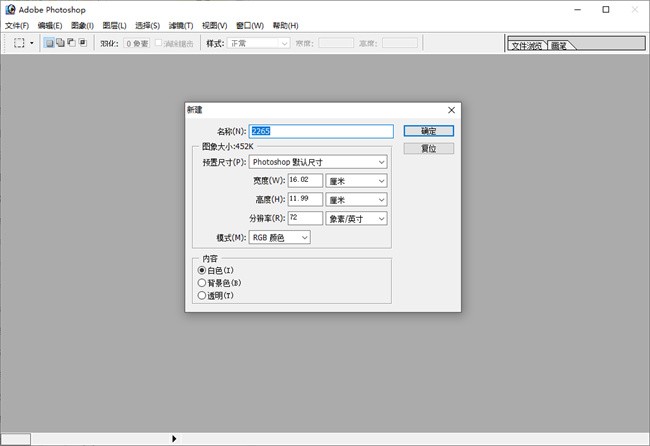Select the Add to Selection mode icon
Screen dimensions: 650x446
point(60,43)
